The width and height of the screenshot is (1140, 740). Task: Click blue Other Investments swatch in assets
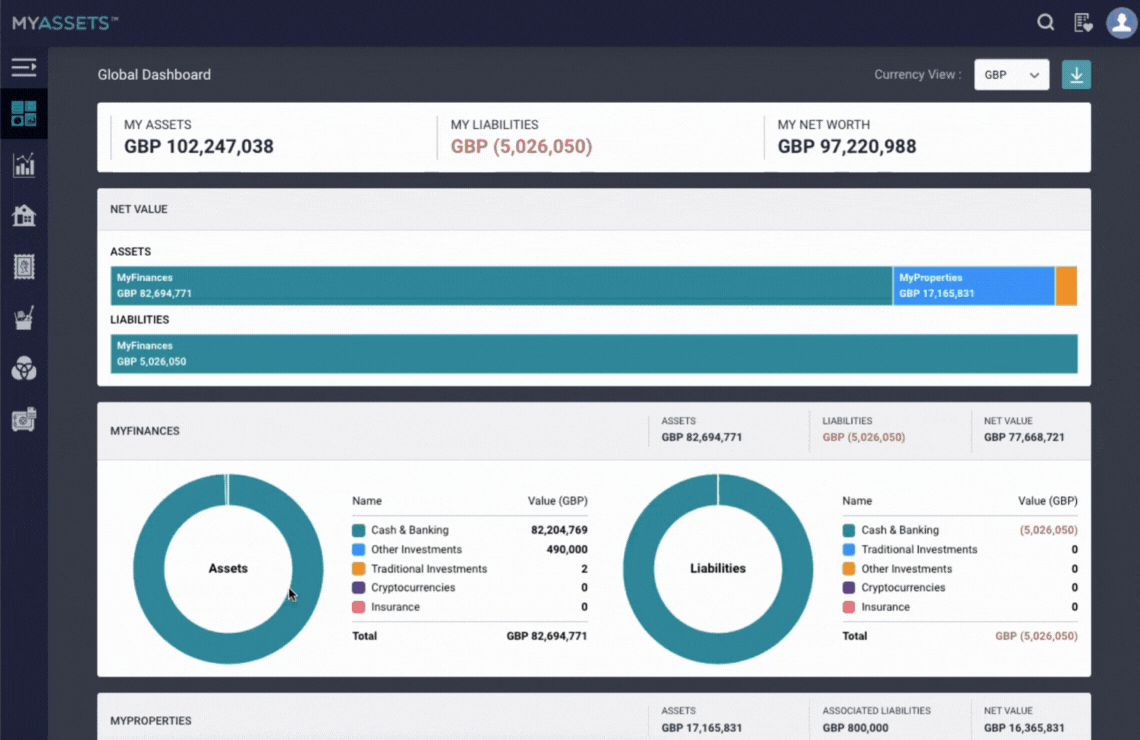(x=358, y=550)
